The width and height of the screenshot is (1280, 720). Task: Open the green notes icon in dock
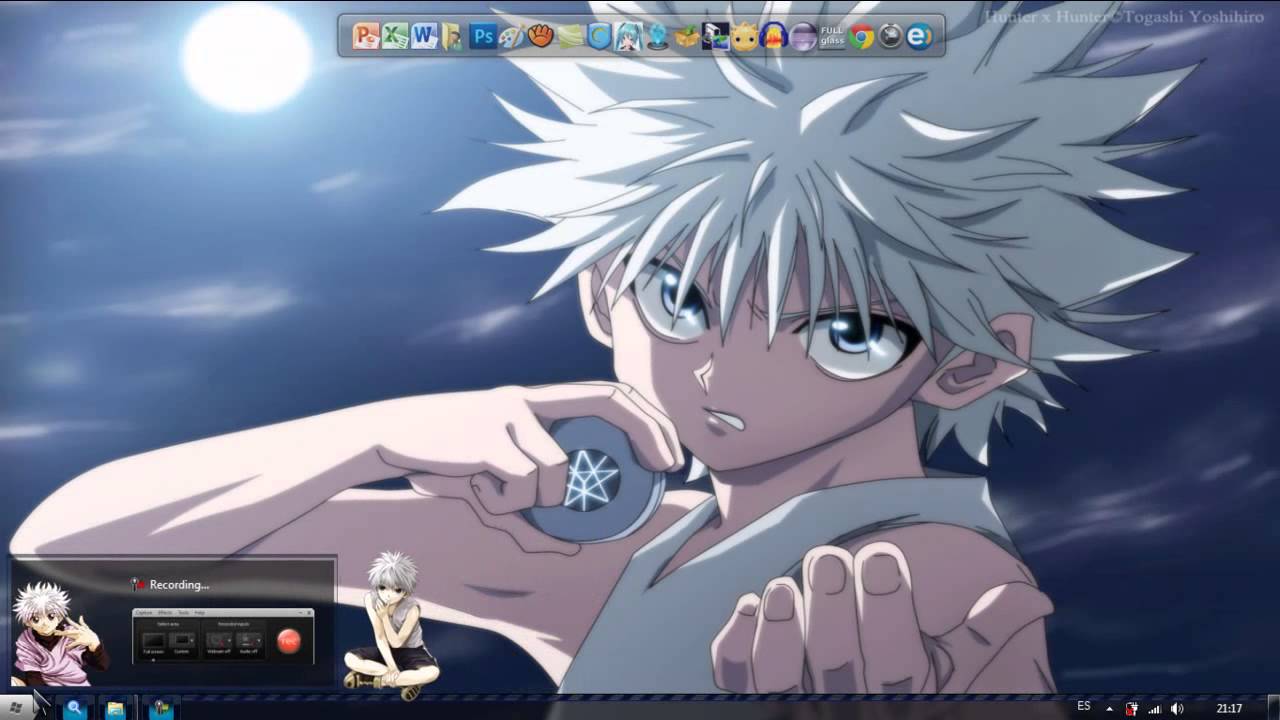click(570, 37)
